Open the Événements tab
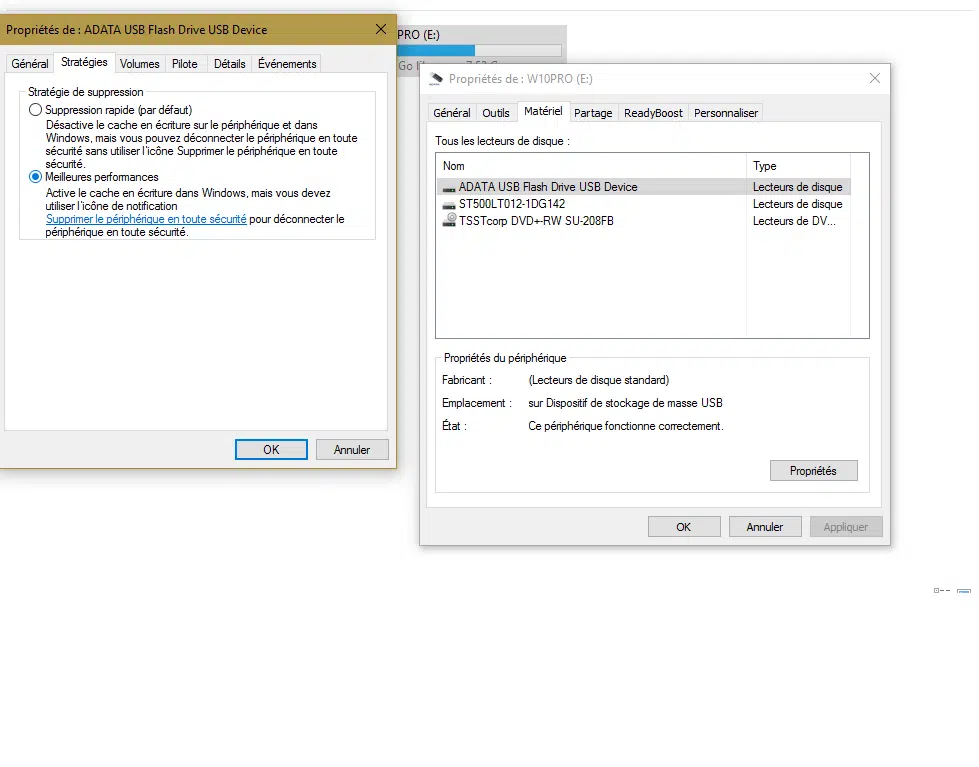Image resolution: width=979 pixels, height=767 pixels. point(287,64)
